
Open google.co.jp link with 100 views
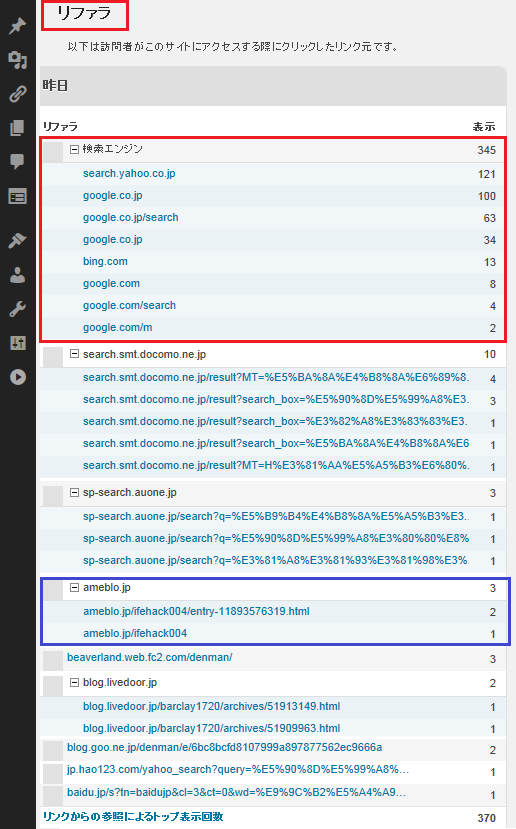click(113, 196)
